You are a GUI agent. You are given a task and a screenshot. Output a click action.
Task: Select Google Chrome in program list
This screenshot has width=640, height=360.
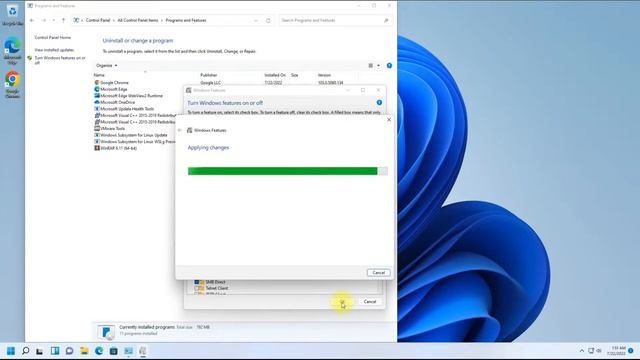(114, 82)
